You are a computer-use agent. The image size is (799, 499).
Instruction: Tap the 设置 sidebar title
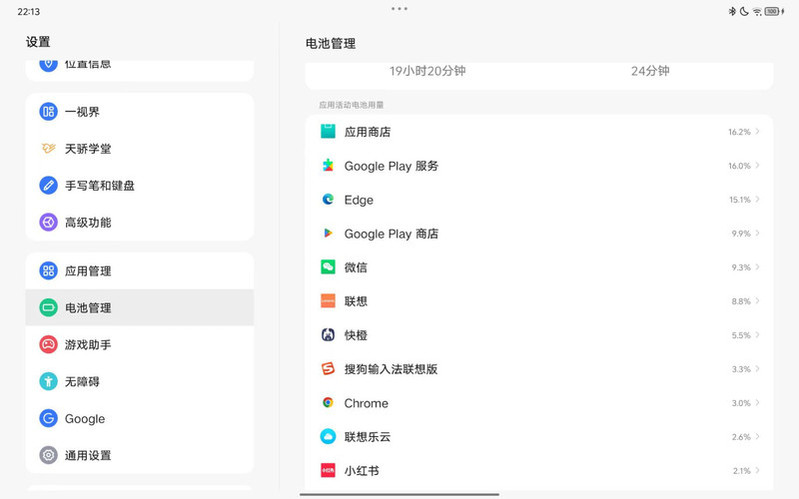click(x=38, y=42)
